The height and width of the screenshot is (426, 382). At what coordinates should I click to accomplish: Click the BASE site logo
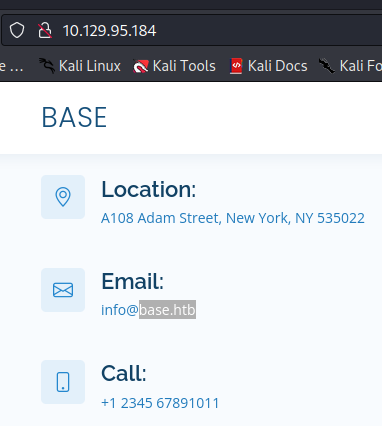tap(74, 117)
